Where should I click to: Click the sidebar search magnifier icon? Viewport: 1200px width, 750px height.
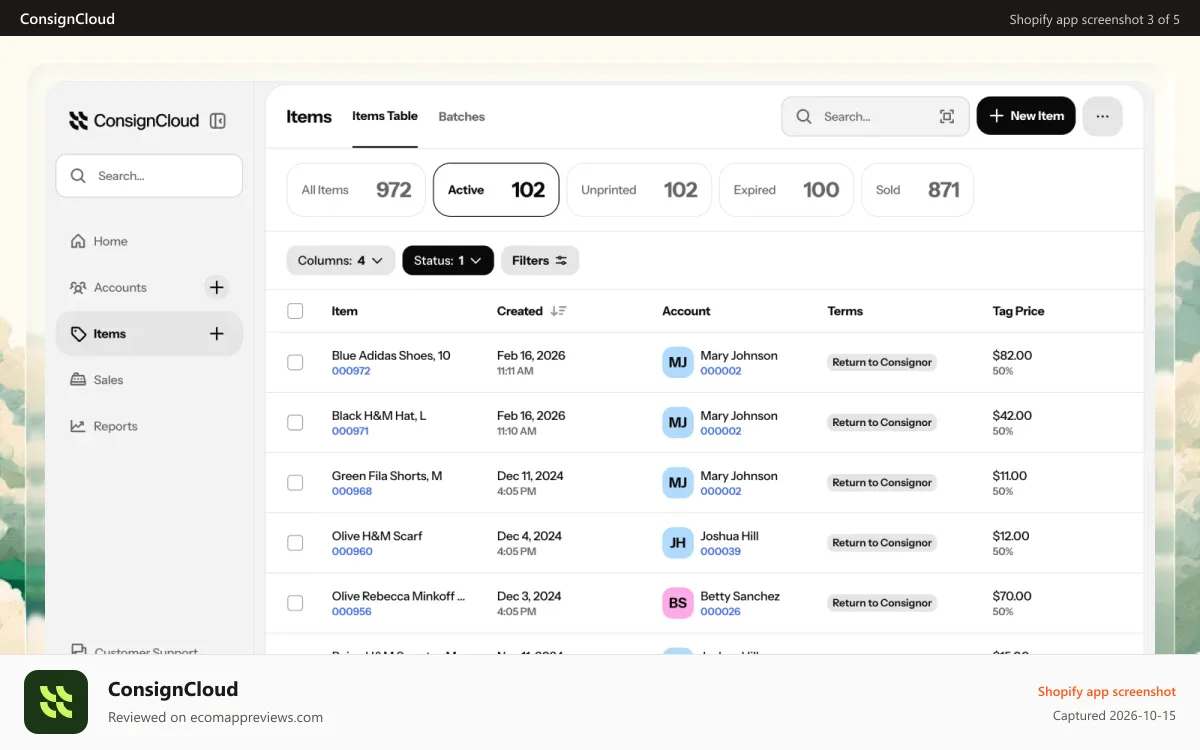tap(78, 176)
